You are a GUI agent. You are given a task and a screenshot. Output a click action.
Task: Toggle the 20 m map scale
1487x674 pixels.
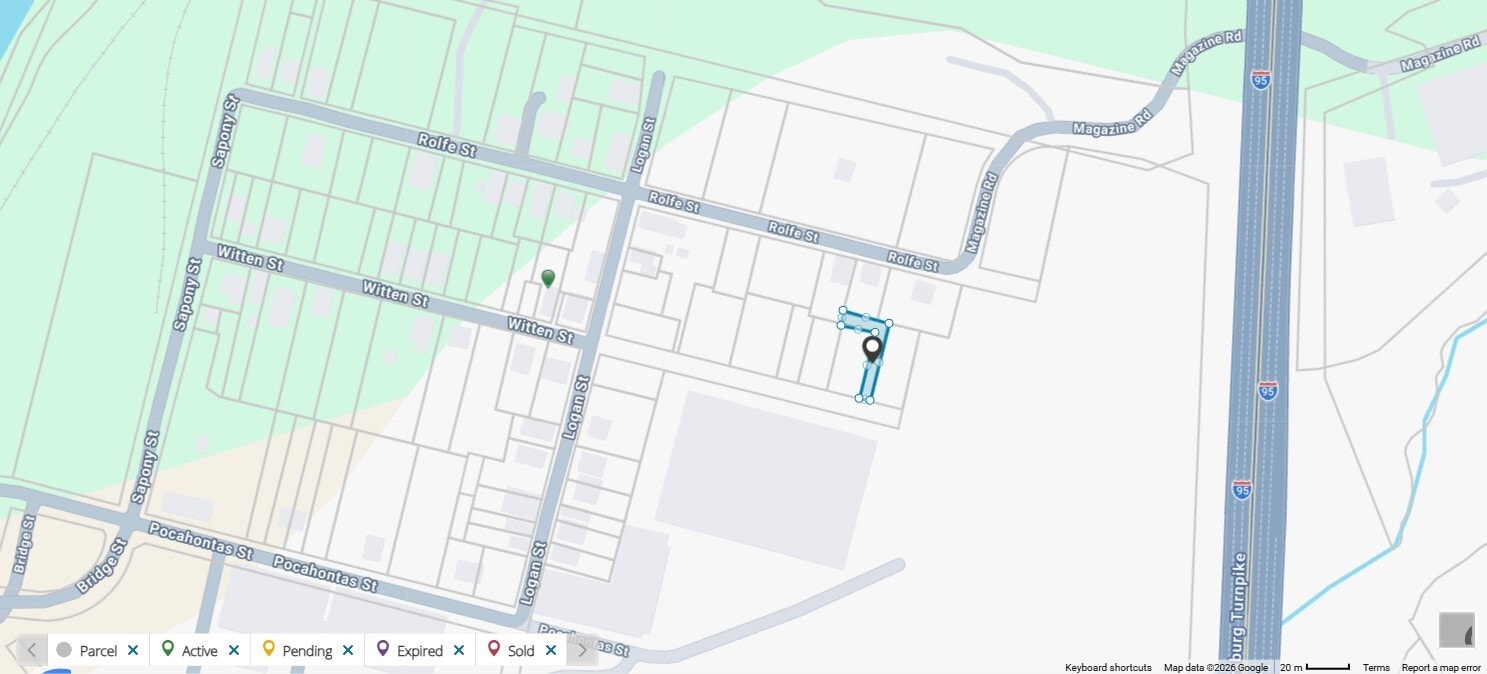1315,668
